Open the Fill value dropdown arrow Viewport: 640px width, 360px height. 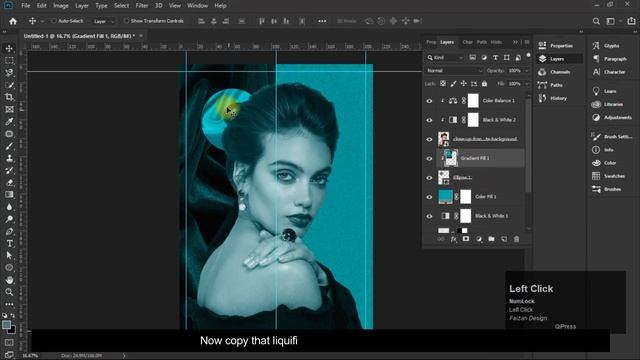(527, 84)
